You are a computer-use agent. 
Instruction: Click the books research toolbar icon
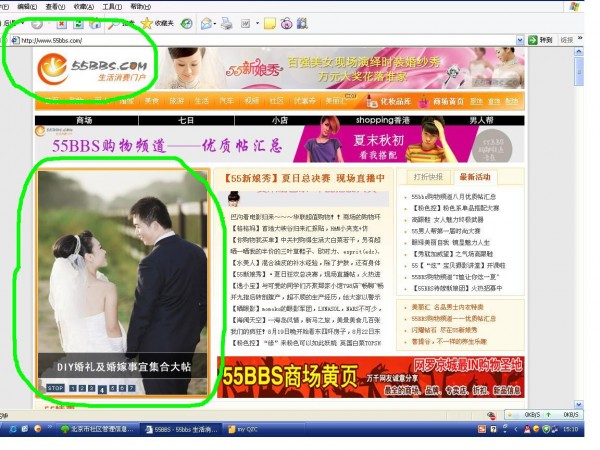click(302, 23)
